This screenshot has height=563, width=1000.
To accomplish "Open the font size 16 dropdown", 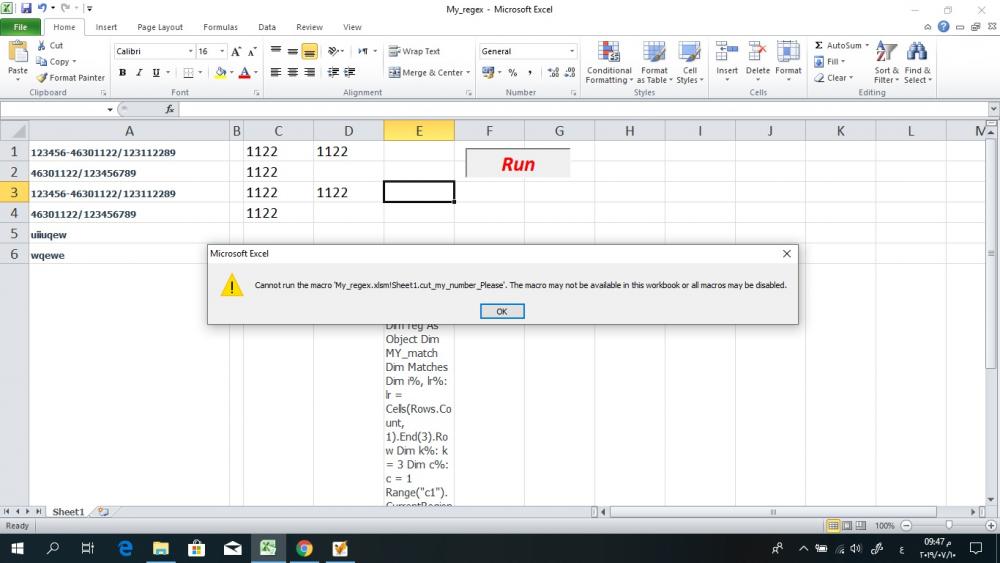I will pos(222,51).
